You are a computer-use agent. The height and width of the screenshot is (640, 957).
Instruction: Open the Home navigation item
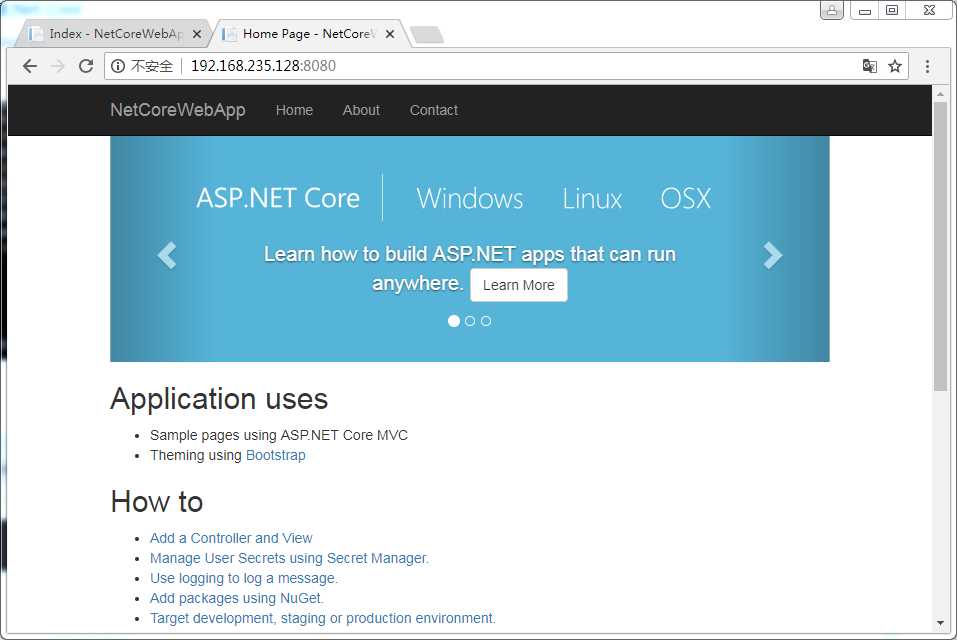click(294, 110)
